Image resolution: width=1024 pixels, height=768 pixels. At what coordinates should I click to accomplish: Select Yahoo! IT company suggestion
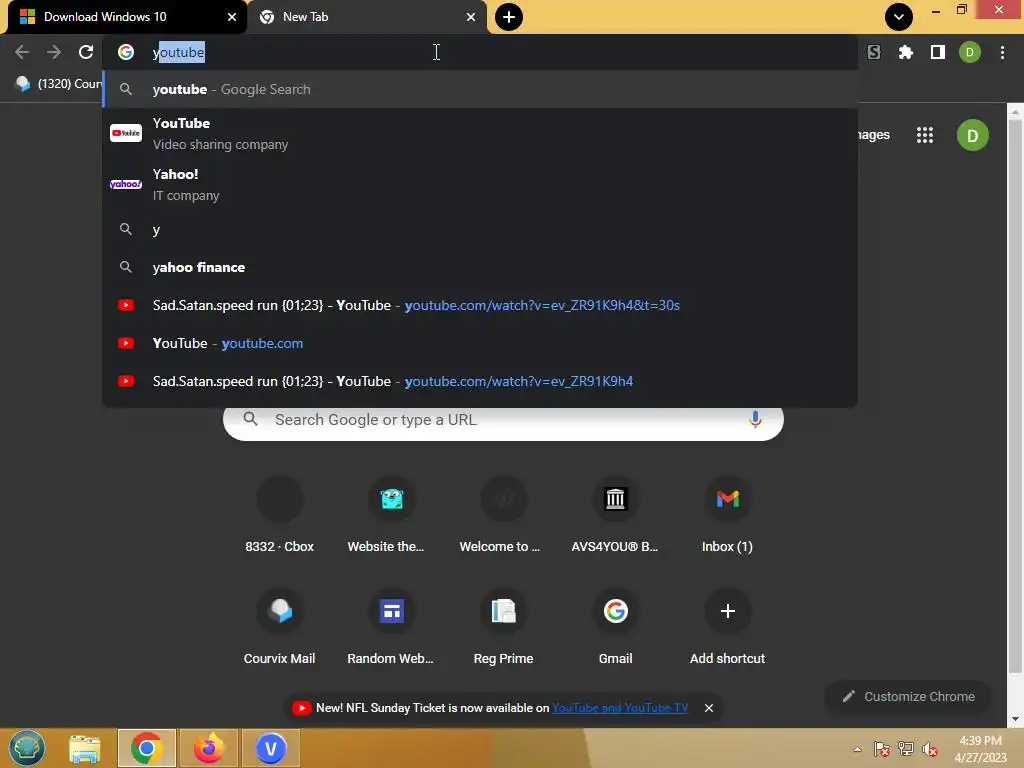480,184
